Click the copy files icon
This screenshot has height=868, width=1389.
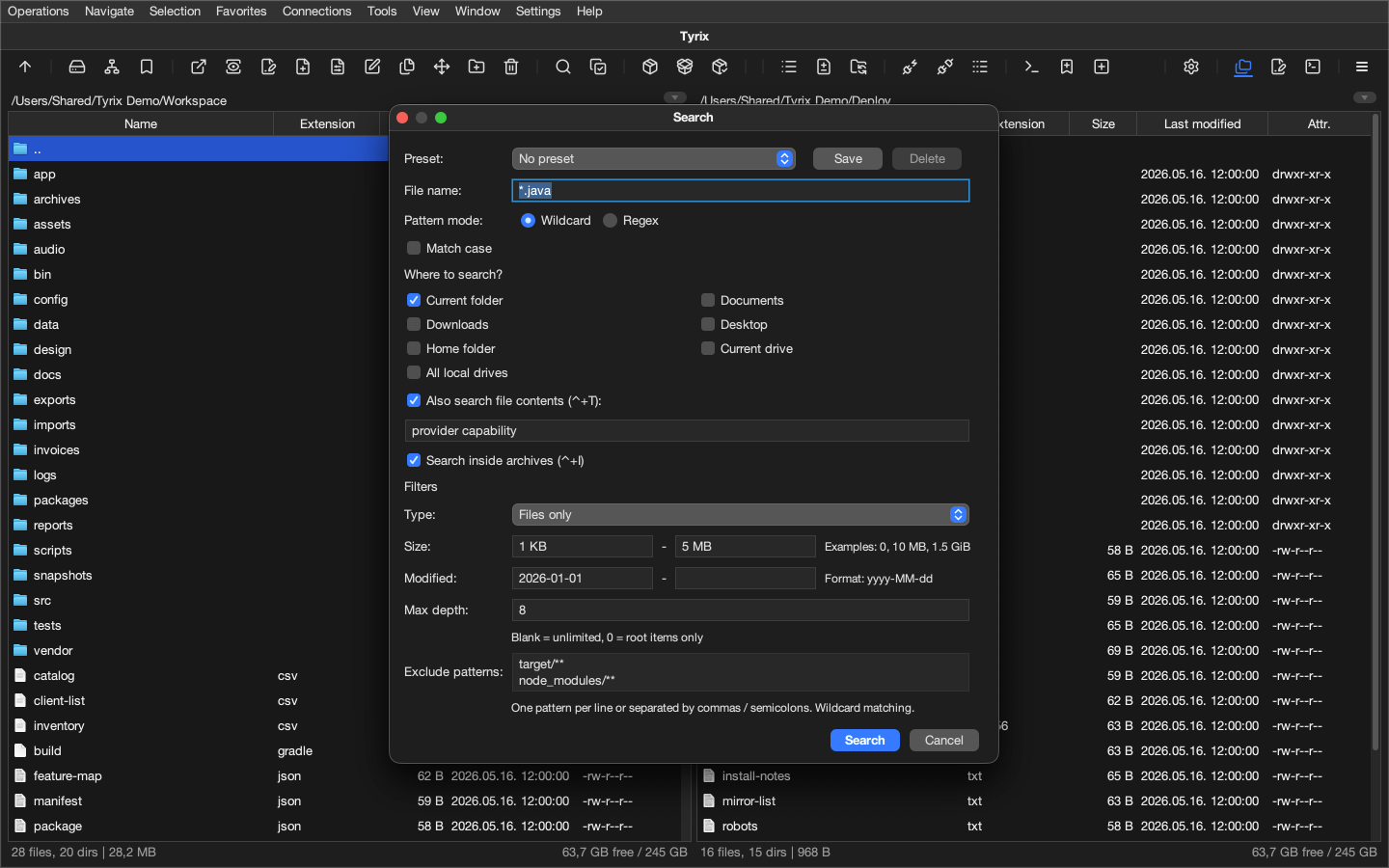coord(407,67)
